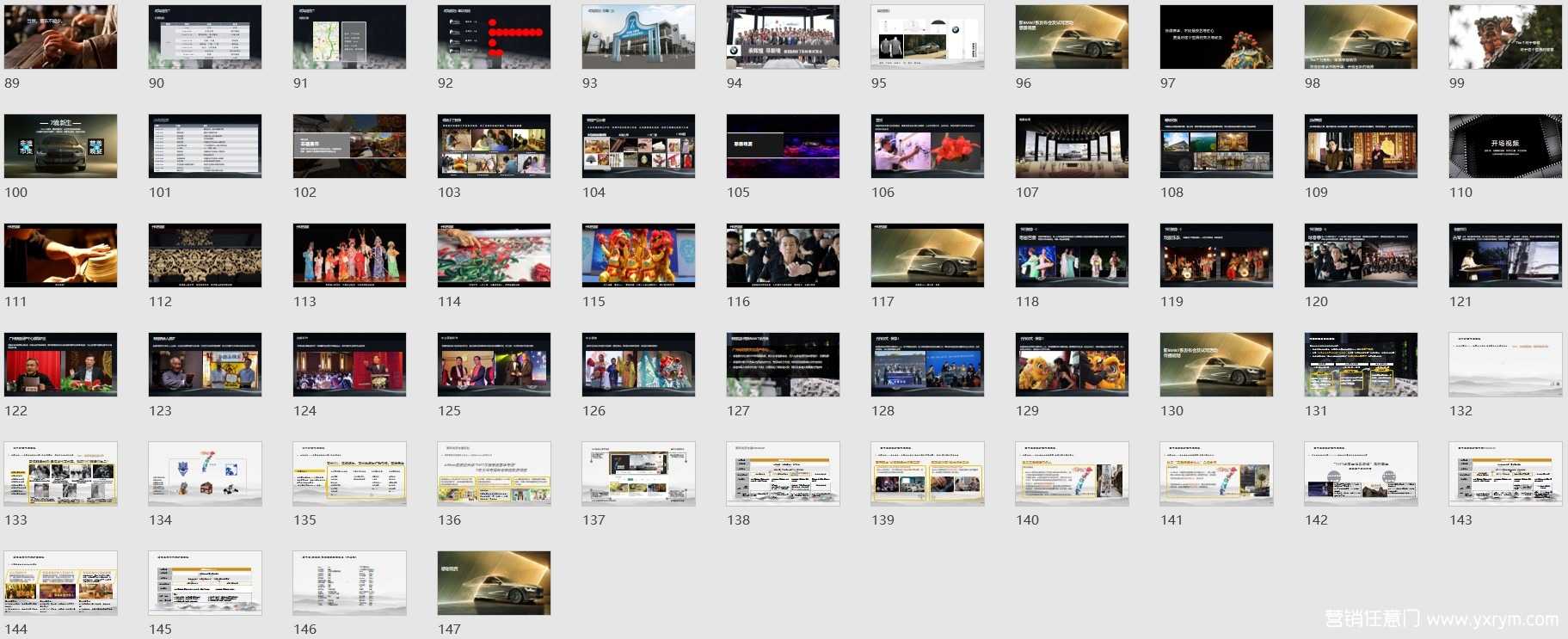1568x639 pixels.
Task: Open slide 105 with purple stage lighting
Action: click(783, 146)
